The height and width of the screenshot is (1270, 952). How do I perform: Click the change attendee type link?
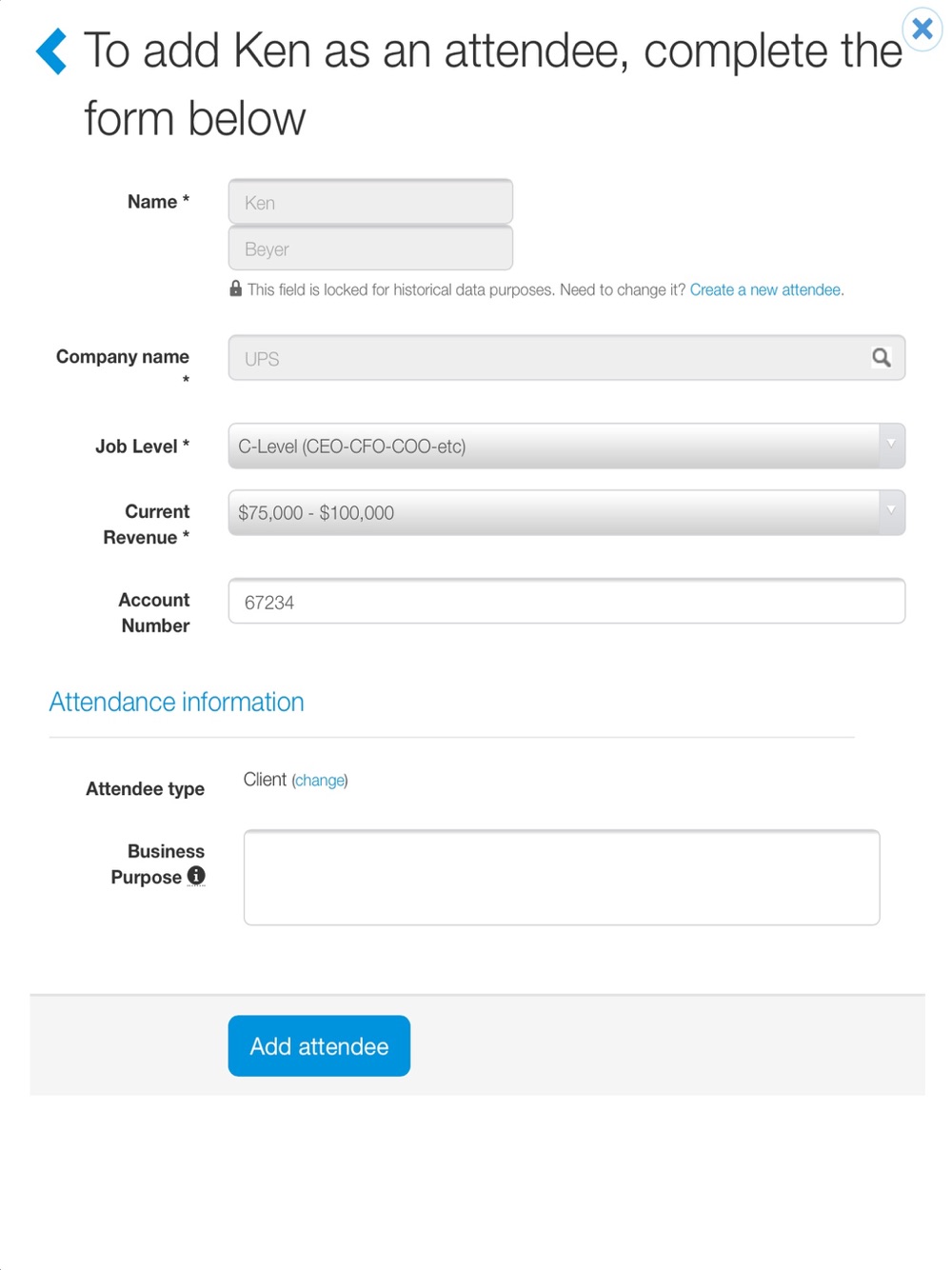320,781
